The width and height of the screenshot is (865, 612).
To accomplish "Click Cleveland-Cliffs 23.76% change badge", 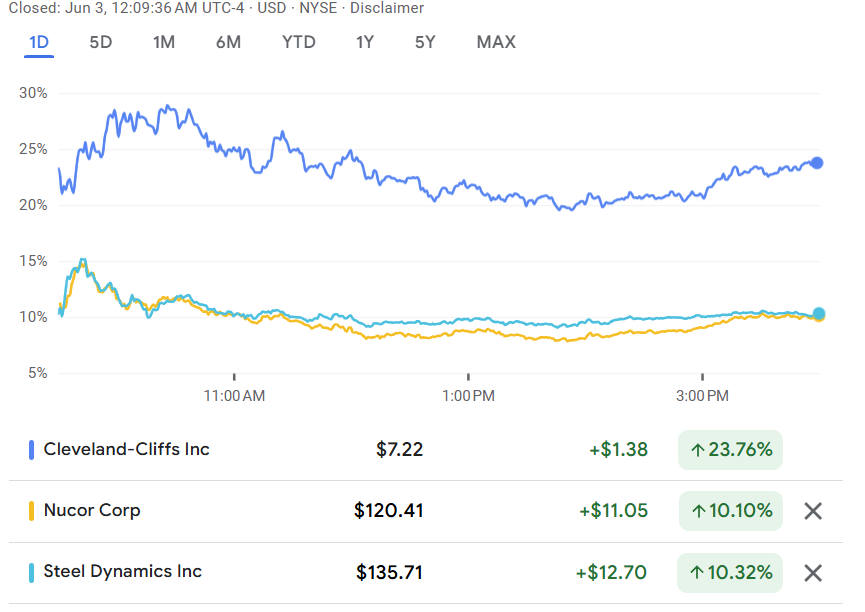I will pyautogui.click(x=730, y=450).
